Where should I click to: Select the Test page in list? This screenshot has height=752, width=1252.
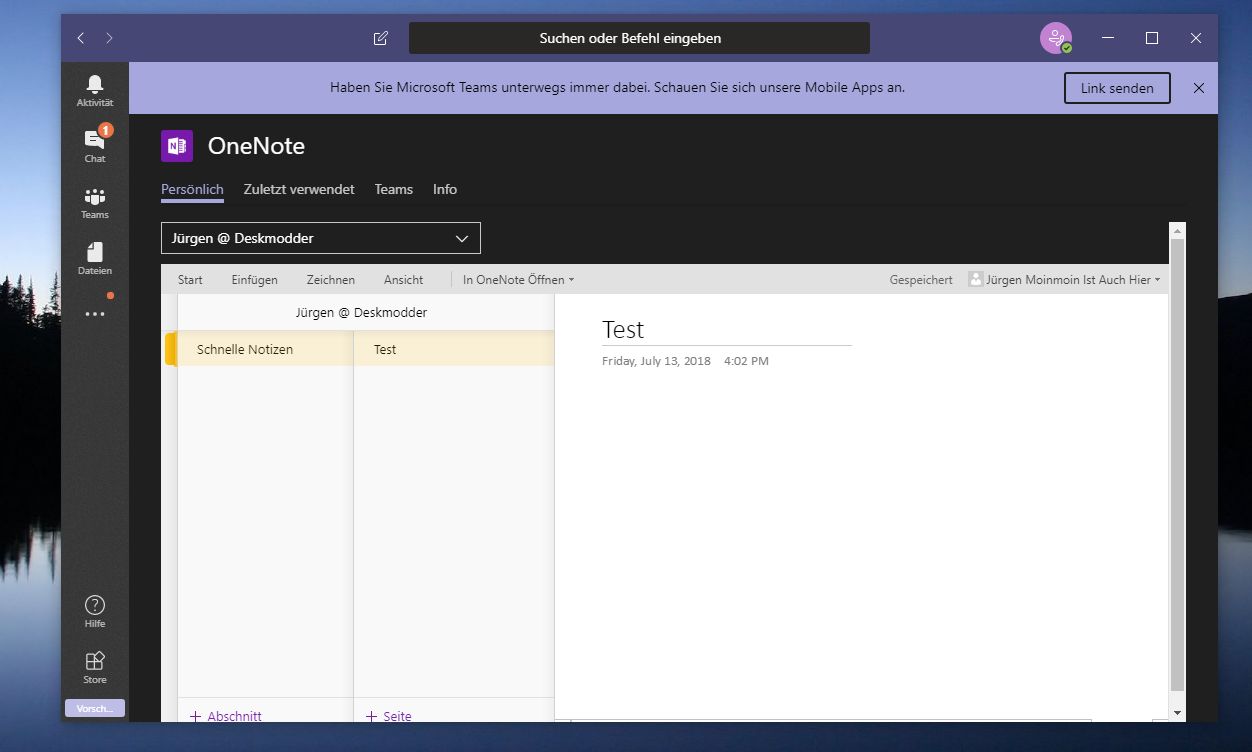coord(455,349)
